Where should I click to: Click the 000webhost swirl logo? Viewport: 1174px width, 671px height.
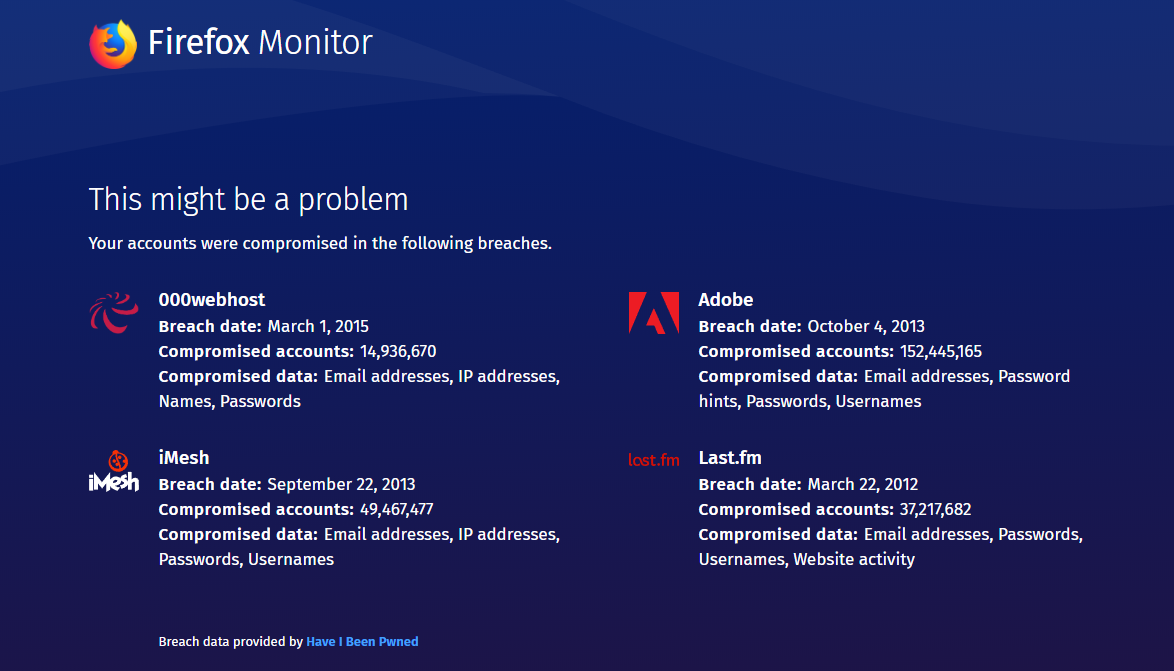(x=113, y=311)
